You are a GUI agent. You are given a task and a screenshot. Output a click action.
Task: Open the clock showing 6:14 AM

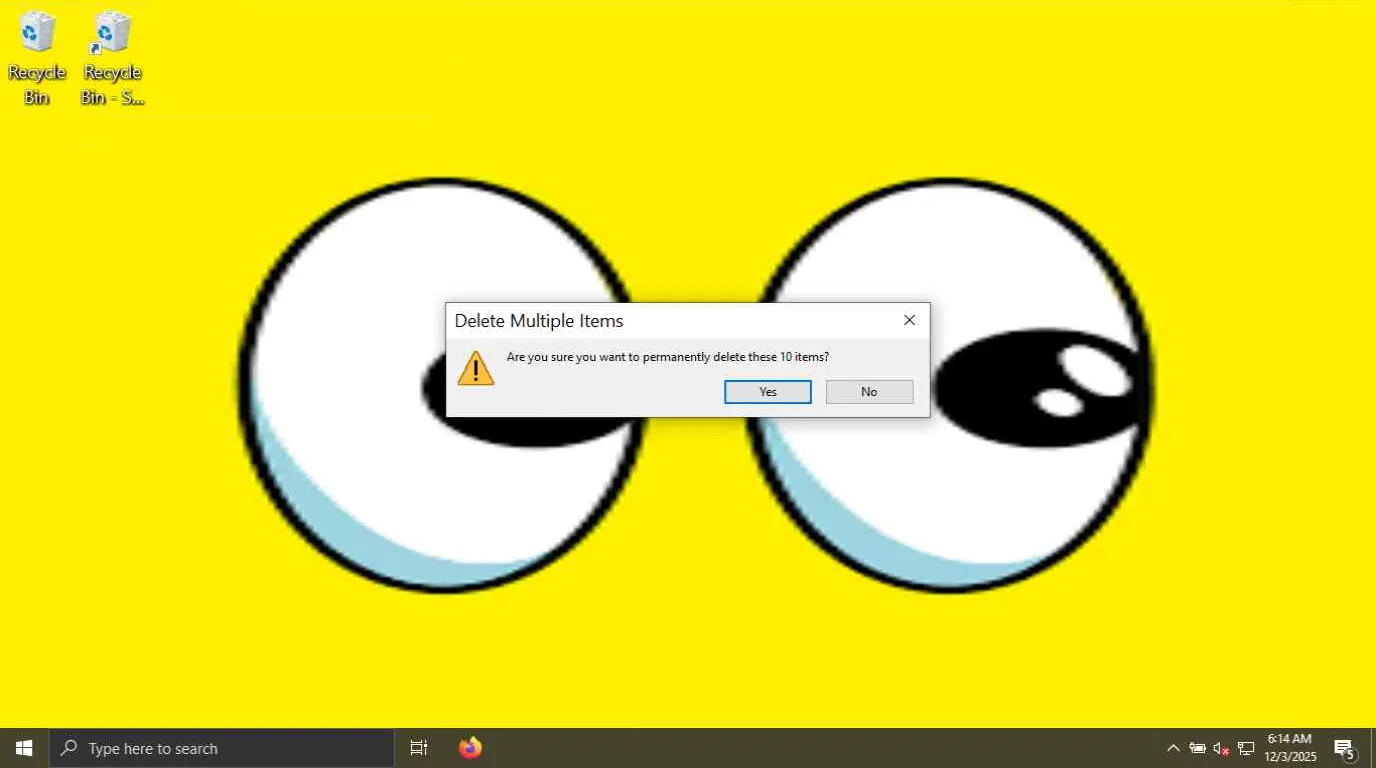pyautogui.click(x=1290, y=748)
